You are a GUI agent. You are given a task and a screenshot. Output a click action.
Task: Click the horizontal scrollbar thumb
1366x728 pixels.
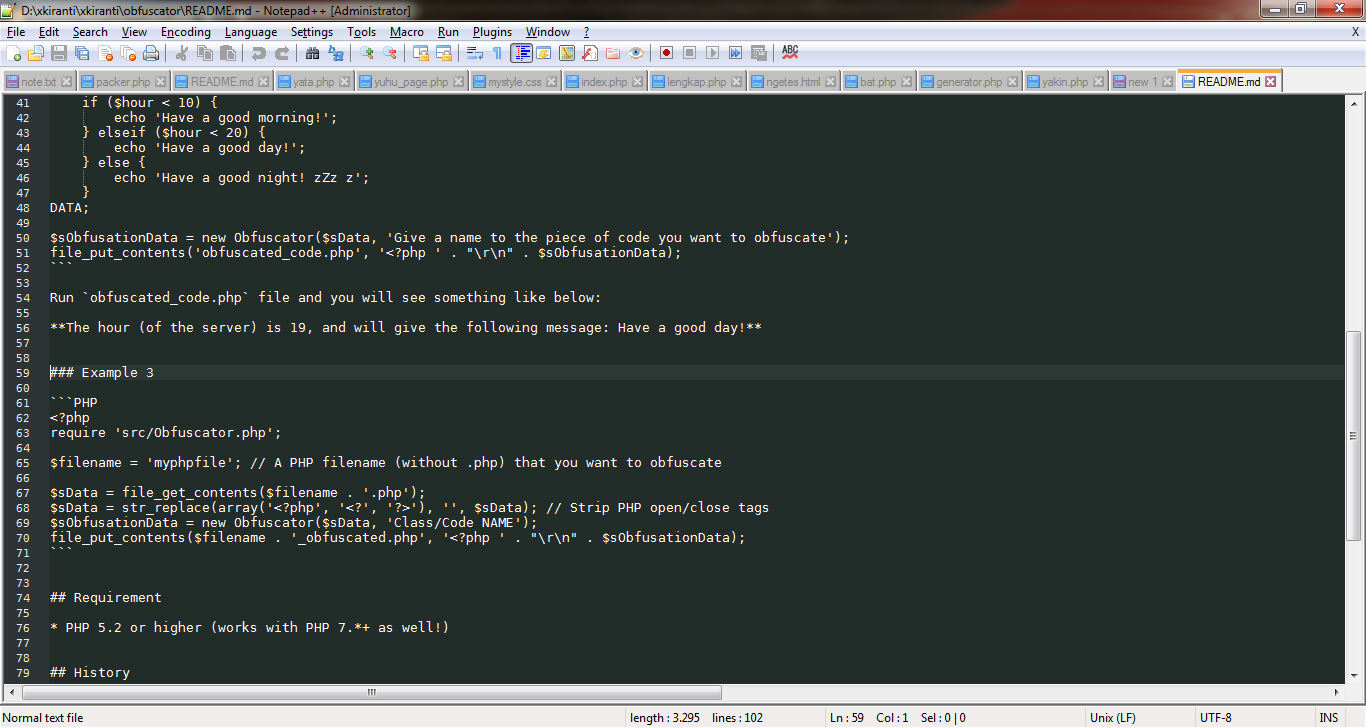[371, 692]
